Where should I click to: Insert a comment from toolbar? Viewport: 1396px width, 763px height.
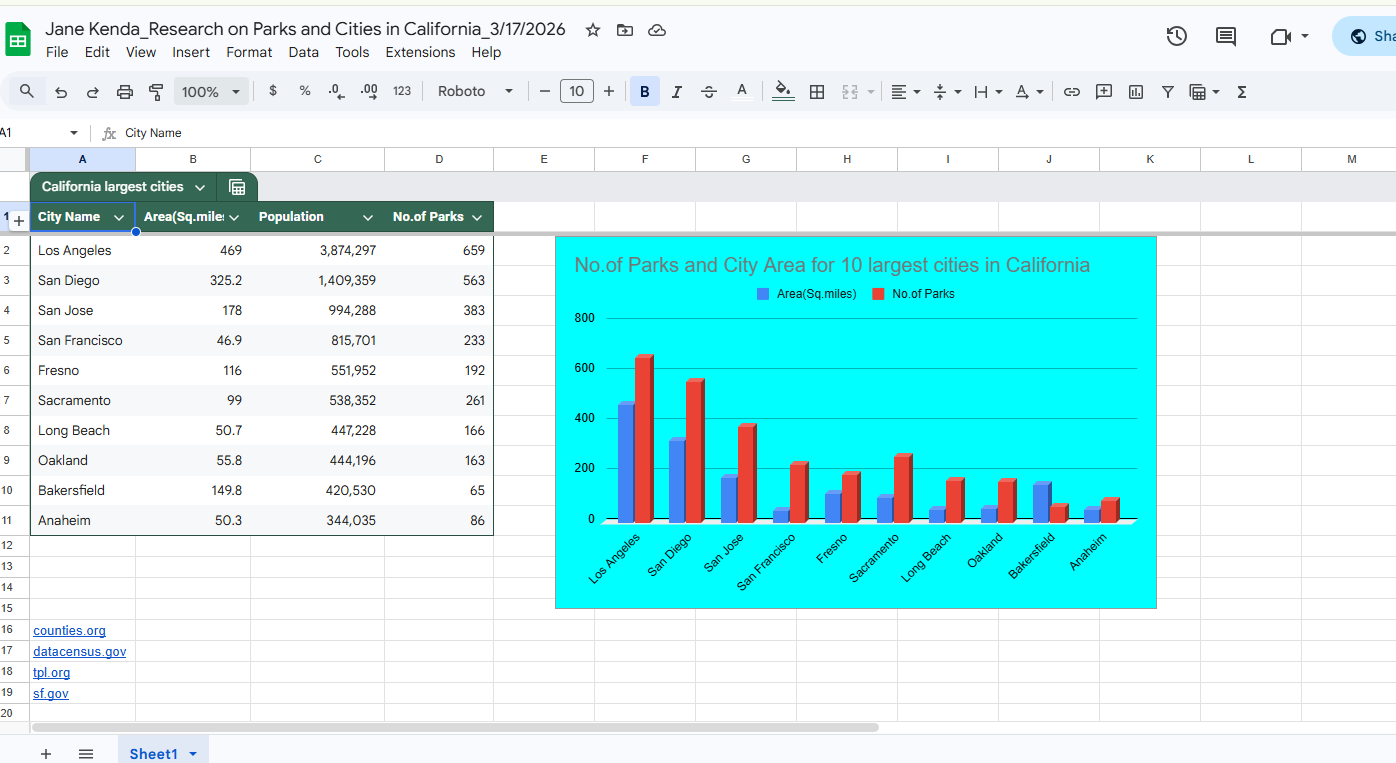pyautogui.click(x=1104, y=92)
